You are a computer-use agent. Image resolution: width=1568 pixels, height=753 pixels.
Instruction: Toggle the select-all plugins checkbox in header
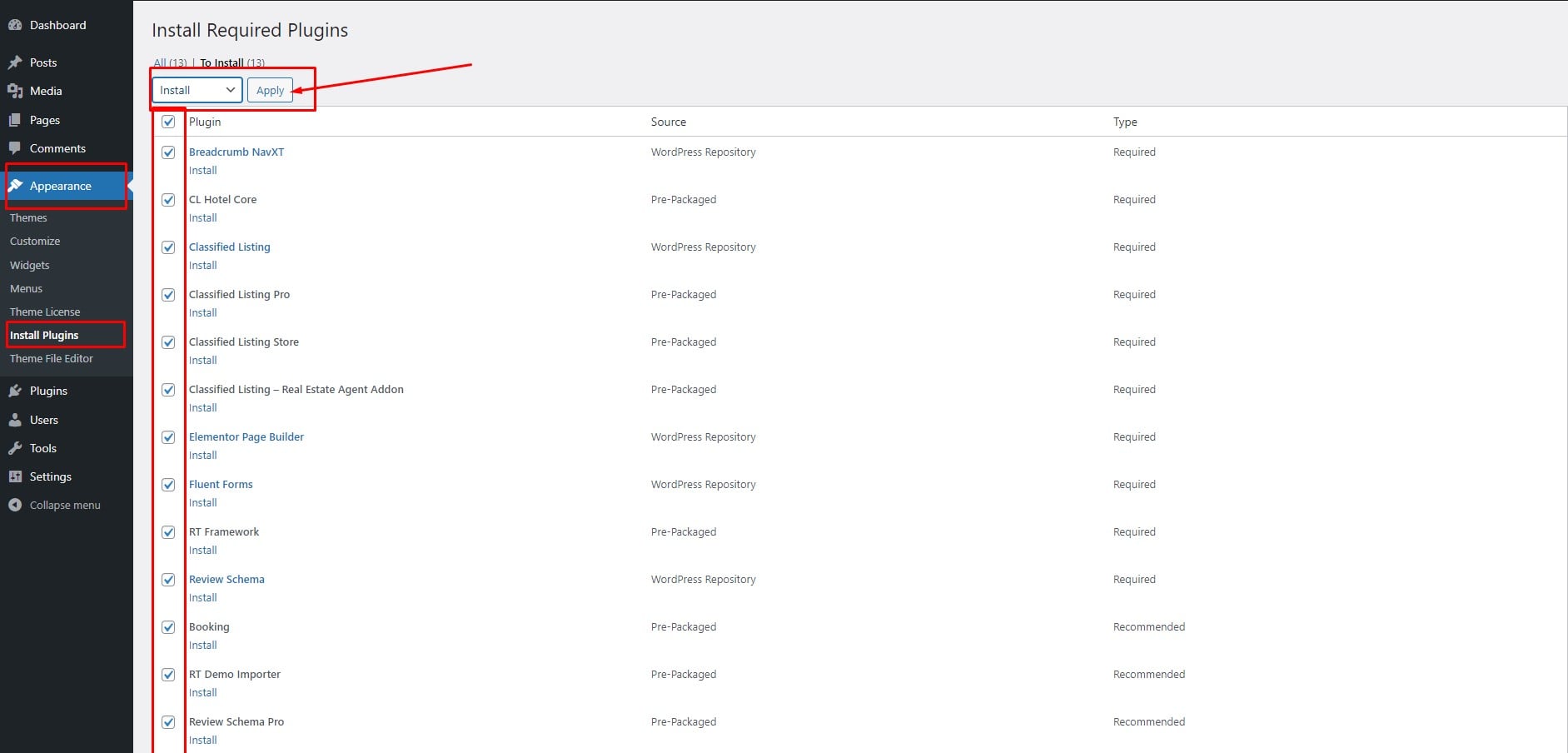[168, 122]
